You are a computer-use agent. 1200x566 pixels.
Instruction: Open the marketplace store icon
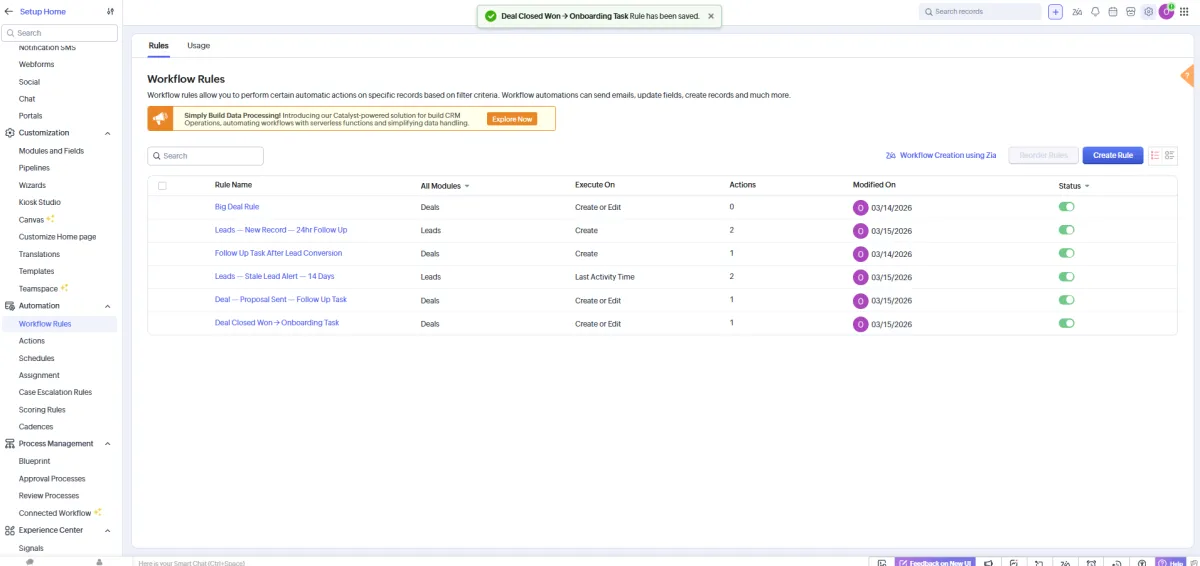point(1130,12)
